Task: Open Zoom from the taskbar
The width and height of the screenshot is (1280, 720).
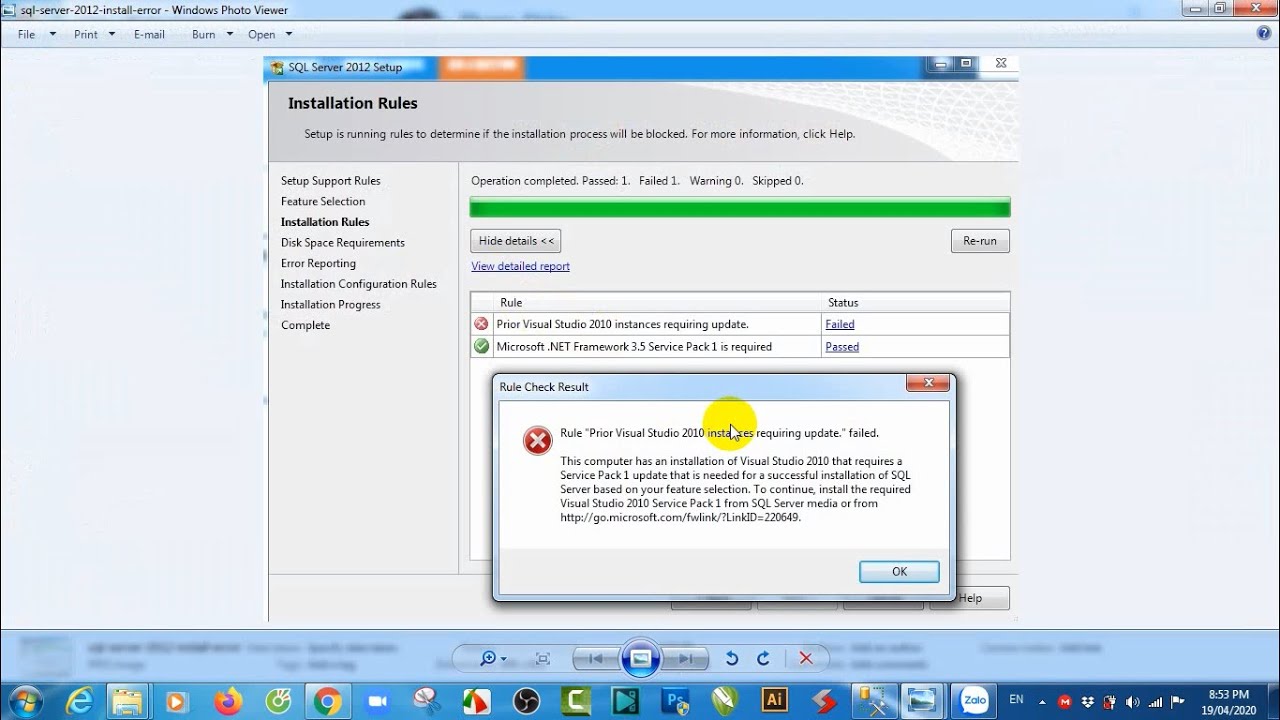Action: pos(377,701)
